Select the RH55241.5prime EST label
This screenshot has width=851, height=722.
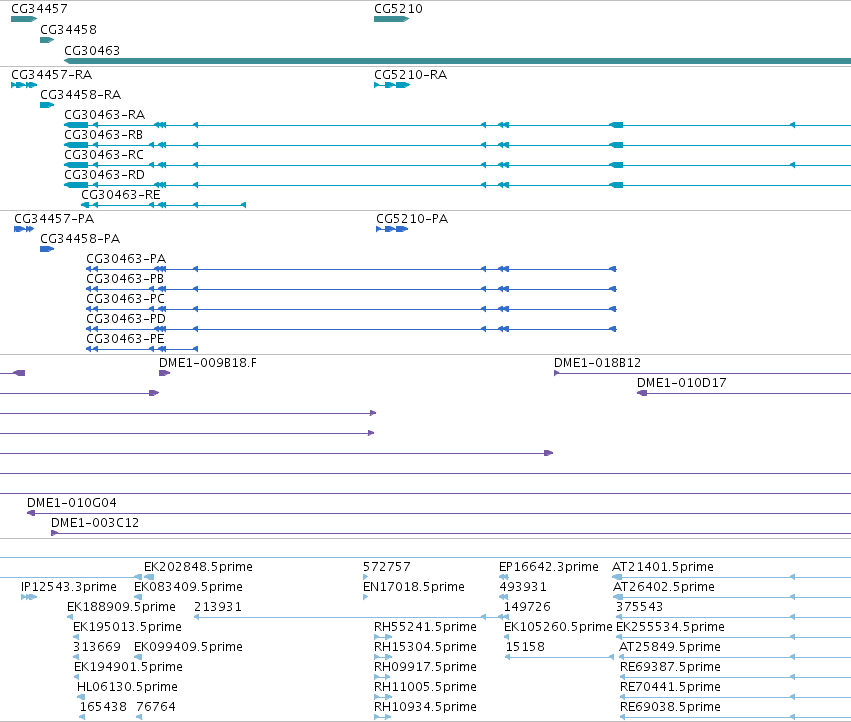[426, 627]
